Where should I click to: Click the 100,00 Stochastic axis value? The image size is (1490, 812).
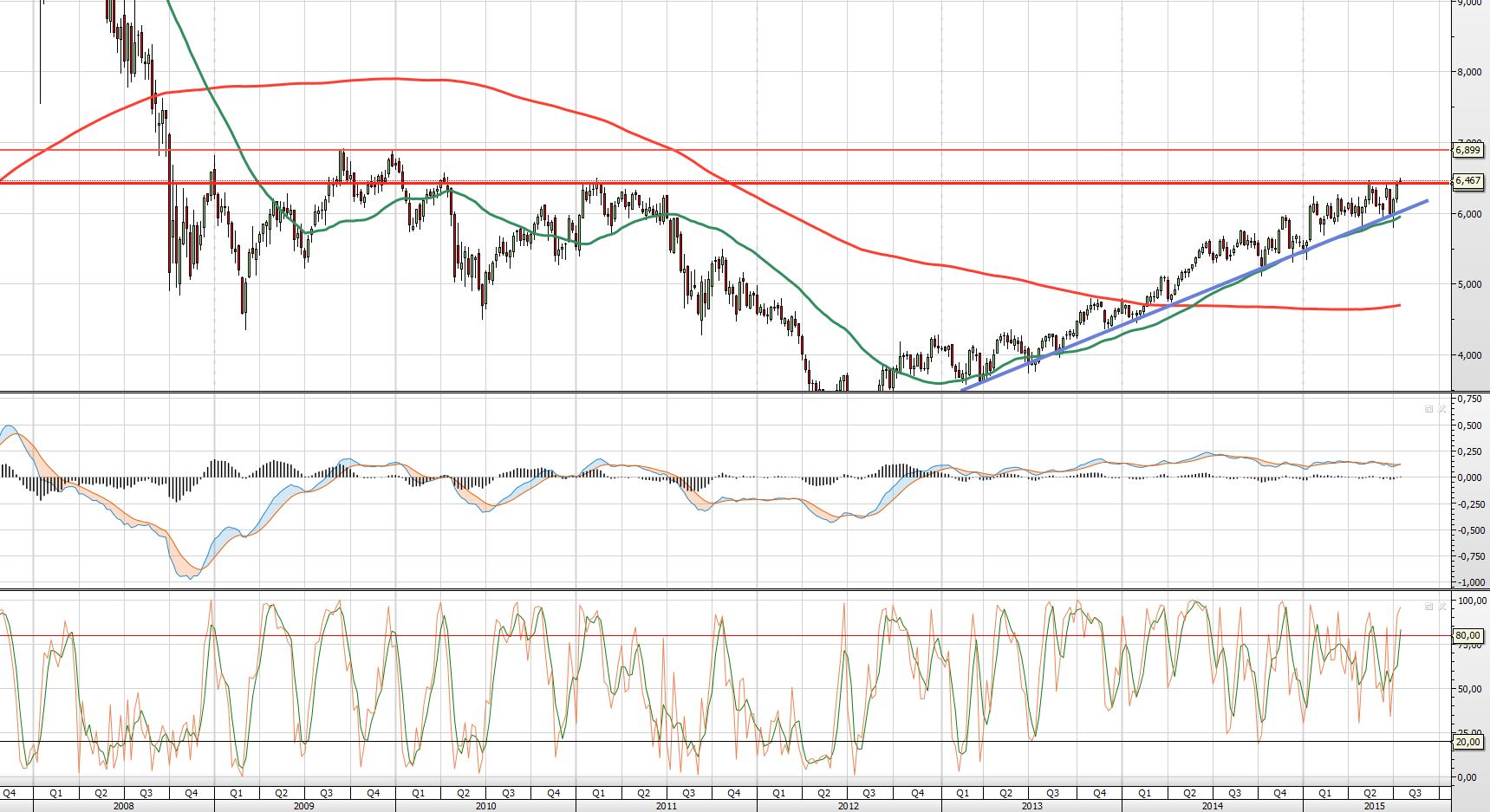(x=1473, y=601)
